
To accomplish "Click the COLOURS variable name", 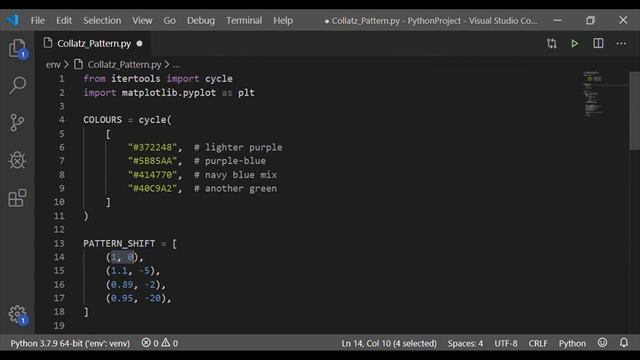I will click(102, 120).
